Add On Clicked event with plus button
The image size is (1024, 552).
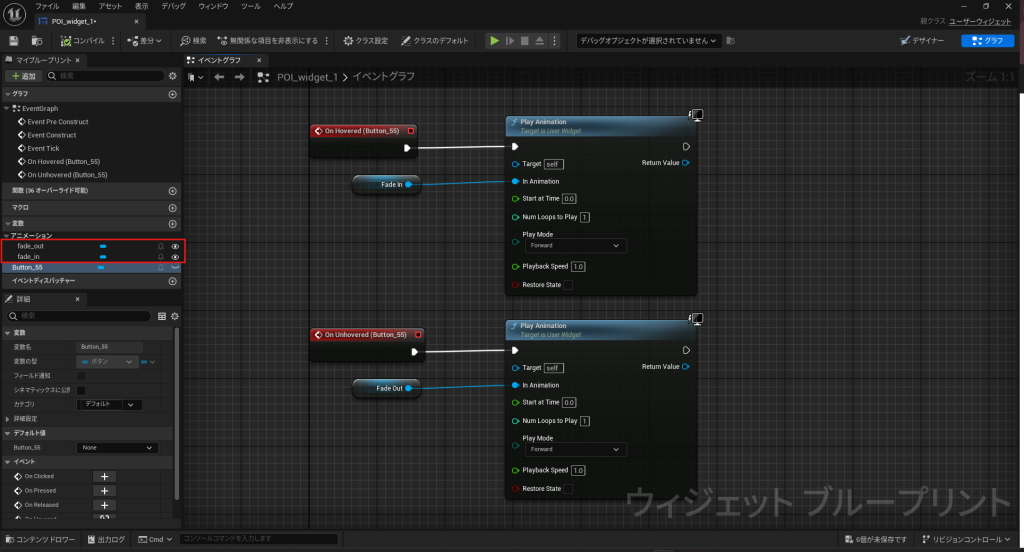[x=105, y=477]
